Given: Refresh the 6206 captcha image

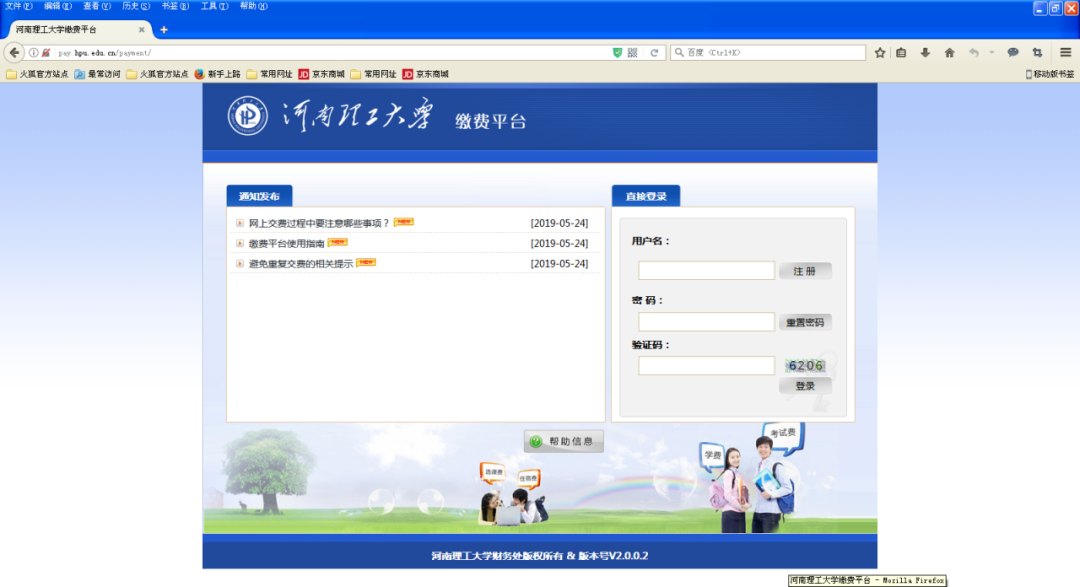Looking at the screenshot, I should pos(805,365).
